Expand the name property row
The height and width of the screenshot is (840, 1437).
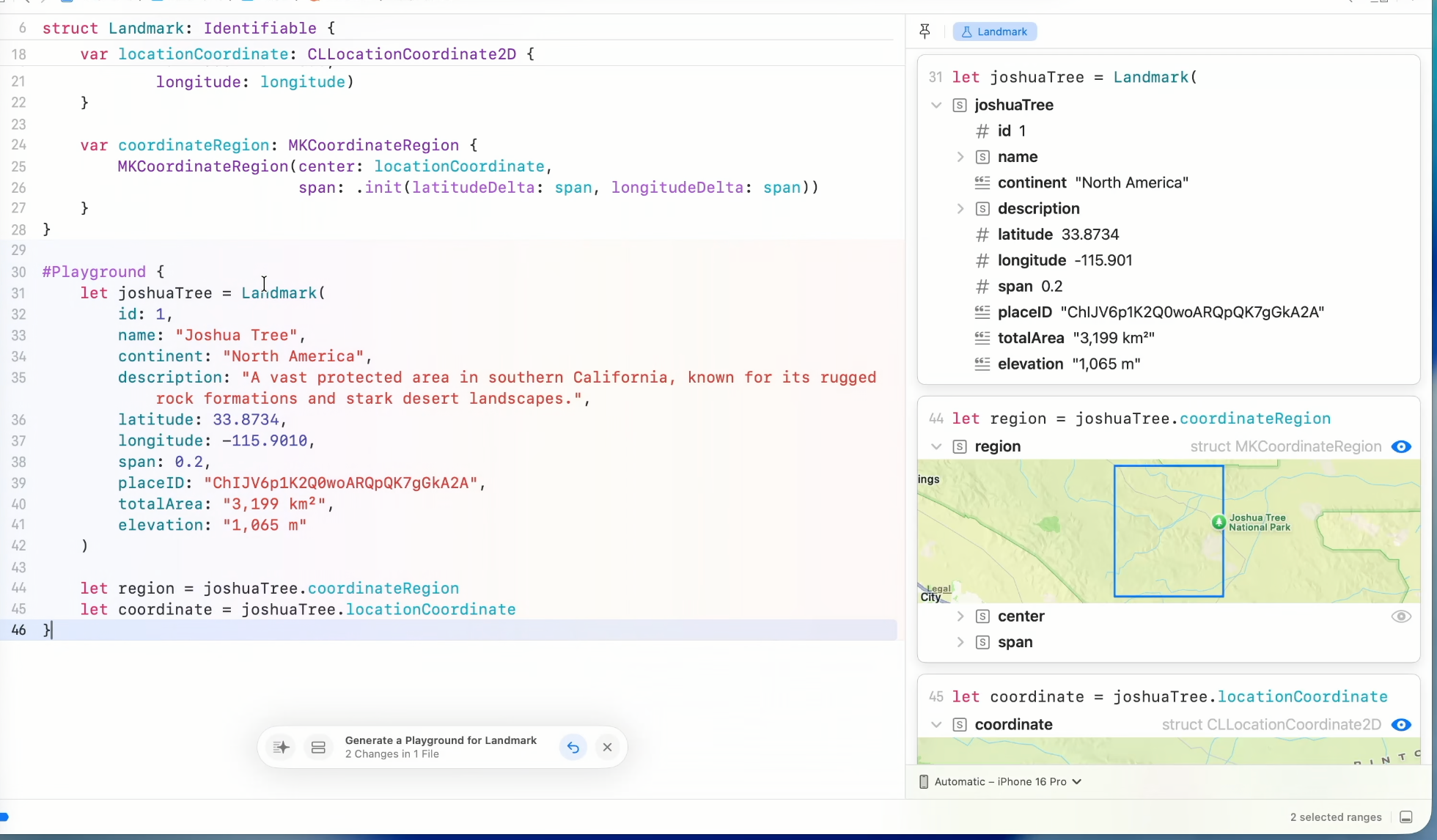pos(960,157)
